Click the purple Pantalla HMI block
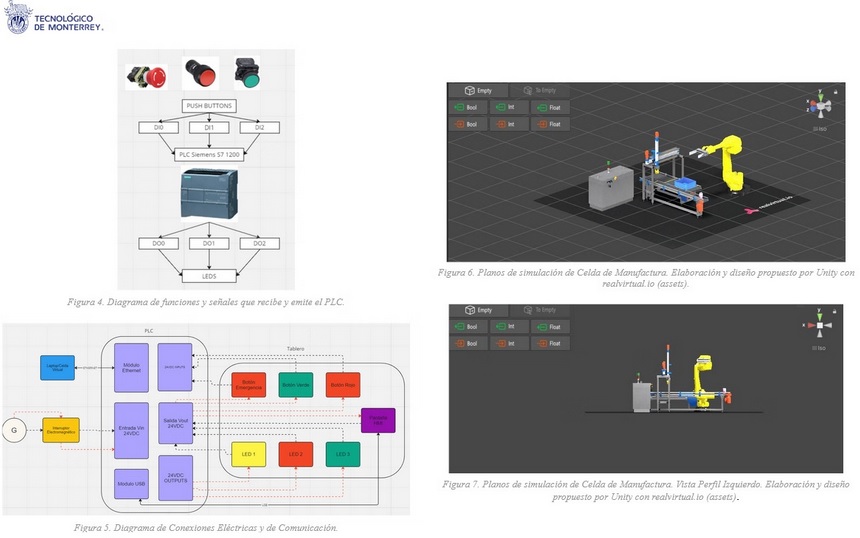Viewport: 860px width, 538px height. pyautogui.click(x=378, y=421)
